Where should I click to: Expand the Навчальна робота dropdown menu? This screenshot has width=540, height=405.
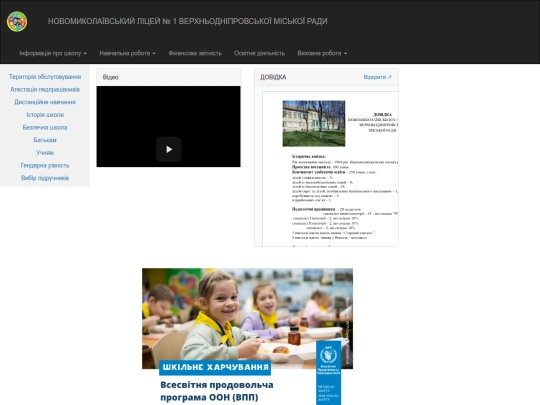click(127, 53)
